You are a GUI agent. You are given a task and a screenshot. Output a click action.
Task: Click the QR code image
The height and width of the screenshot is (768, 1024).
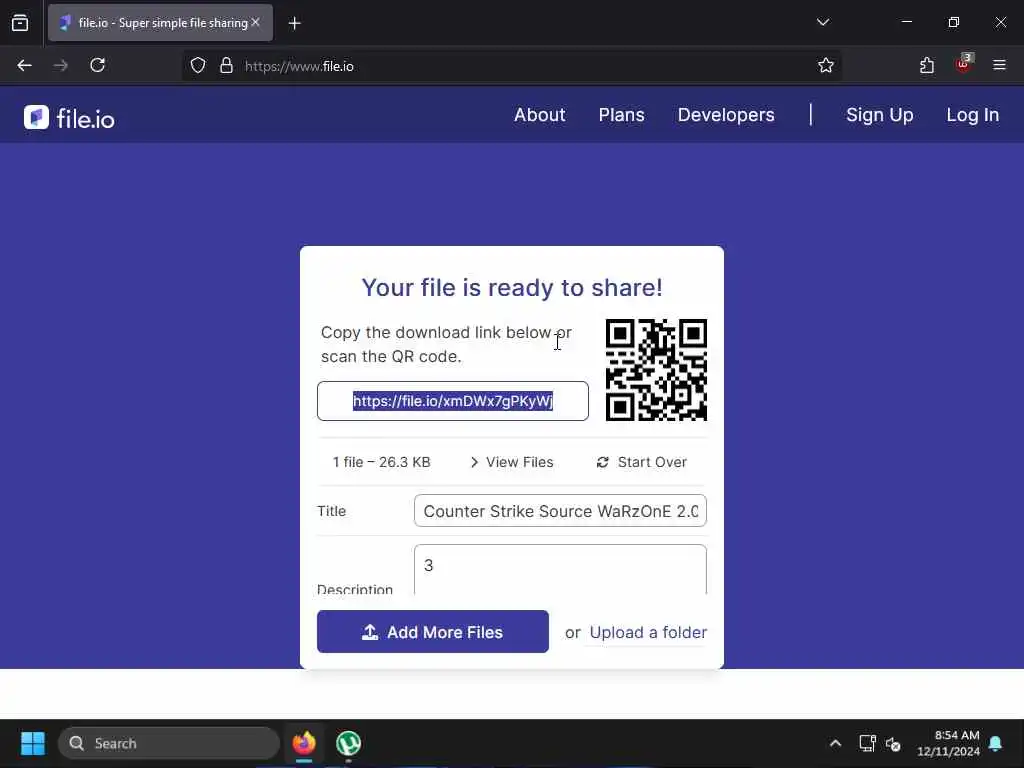(x=656, y=370)
